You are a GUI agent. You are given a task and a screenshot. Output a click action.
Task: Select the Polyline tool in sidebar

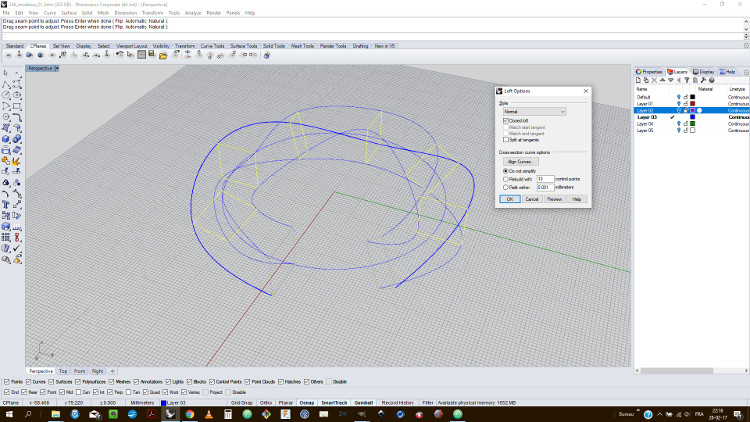pyautogui.click(x=6, y=84)
